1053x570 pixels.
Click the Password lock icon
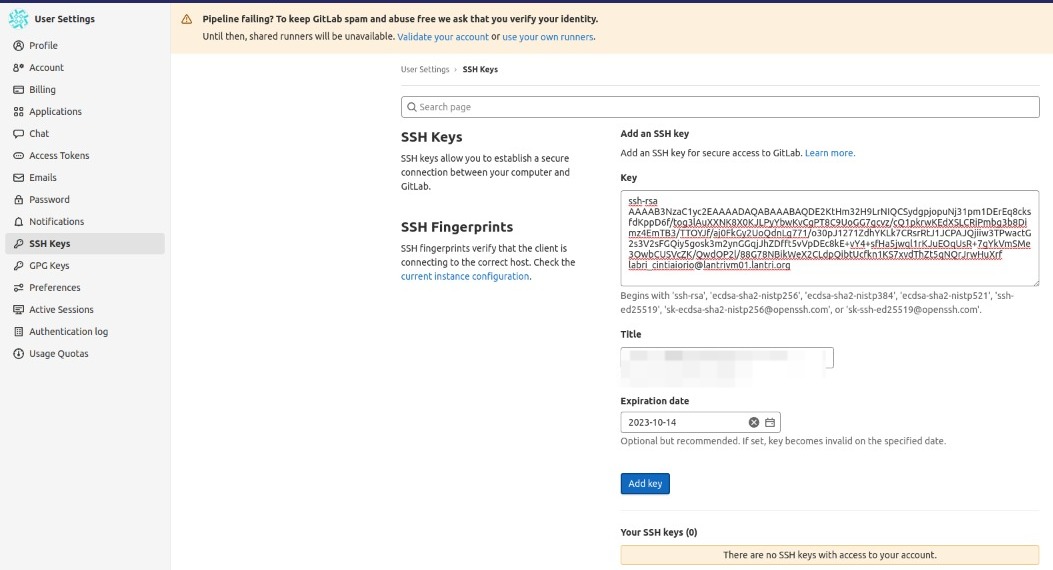click(18, 199)
